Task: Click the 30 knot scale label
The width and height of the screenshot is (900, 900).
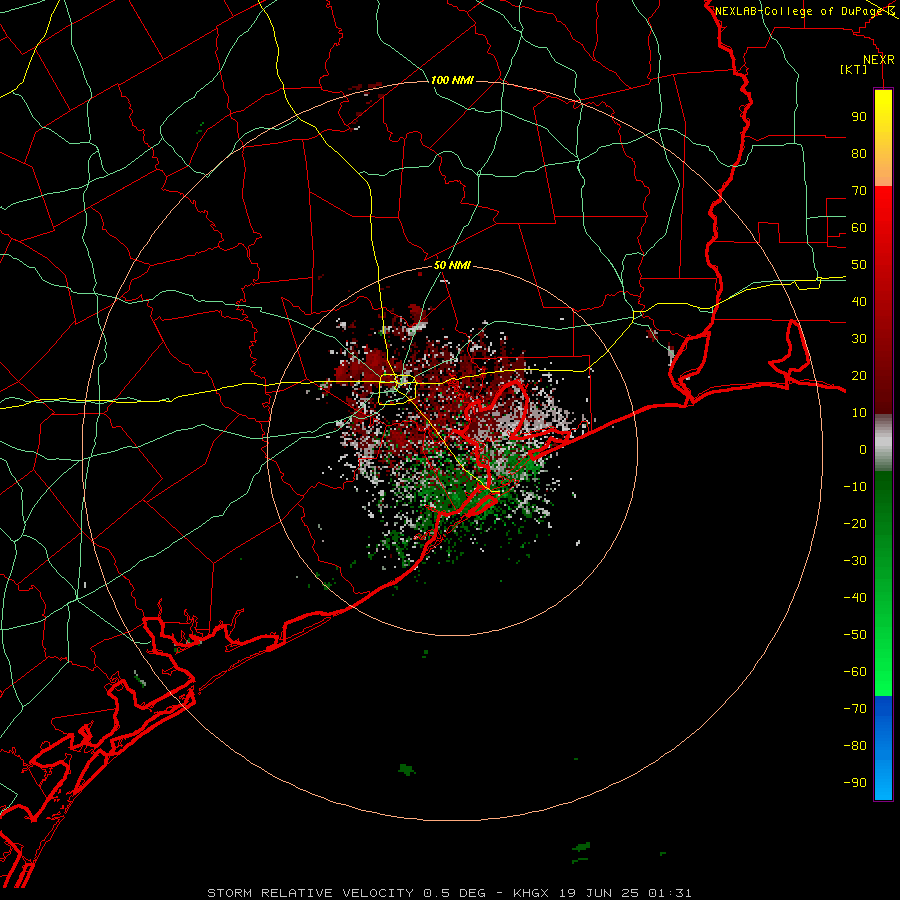Action: [859, 339]
